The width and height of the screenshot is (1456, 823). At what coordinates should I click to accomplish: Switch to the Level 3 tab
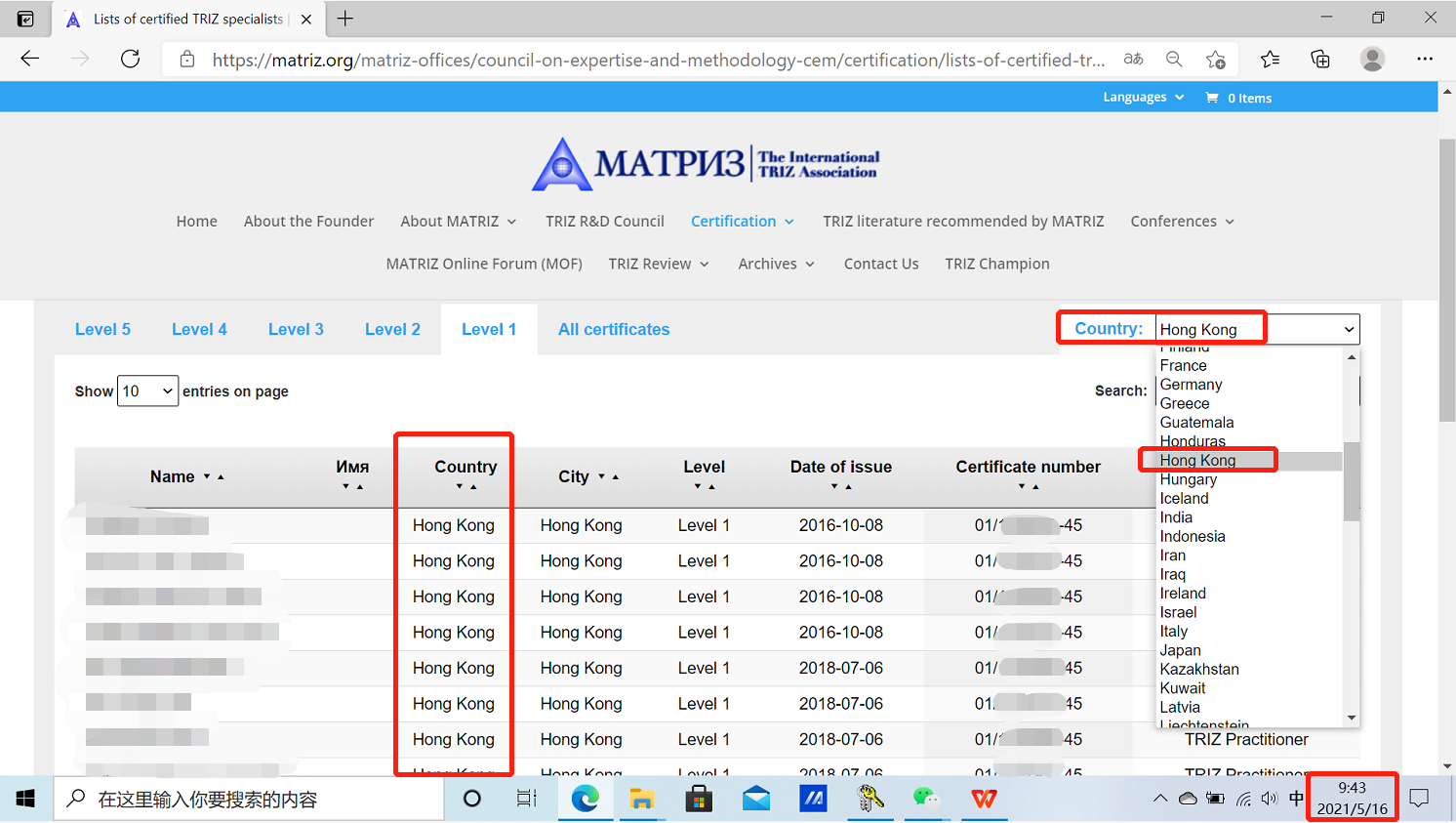point(296,330)
